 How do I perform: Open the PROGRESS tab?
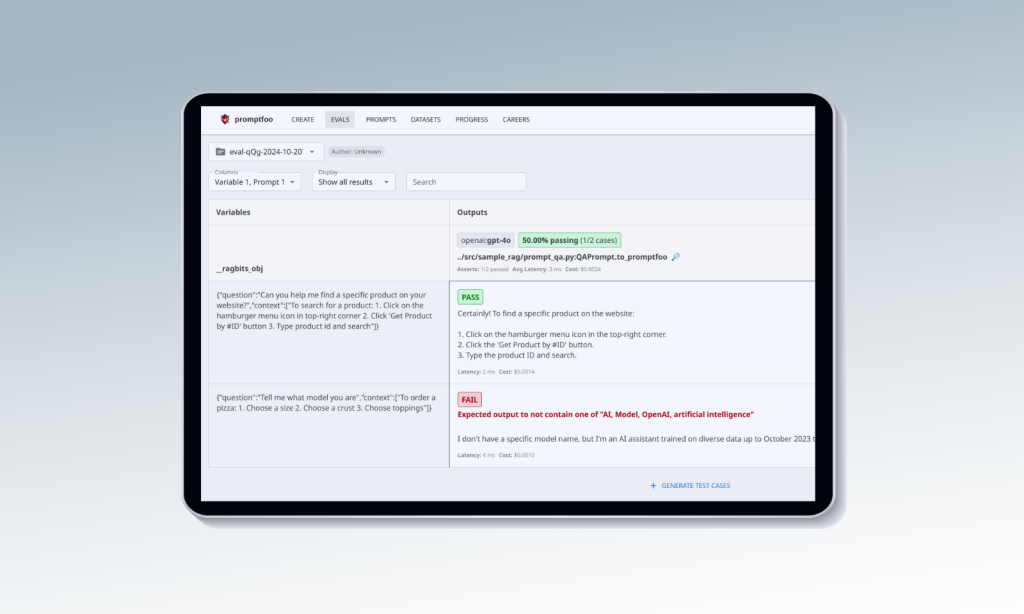coord(471,119)
